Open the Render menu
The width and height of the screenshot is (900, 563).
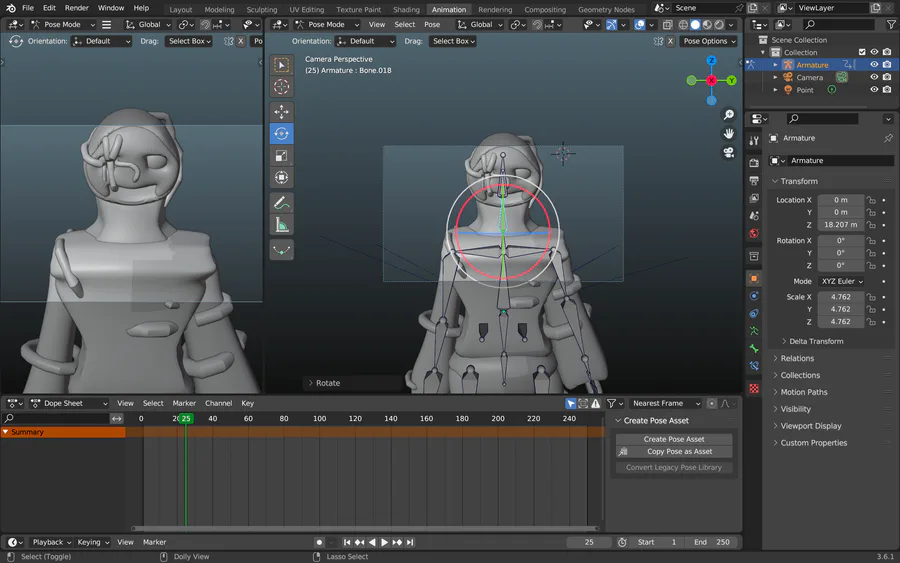[77, 8]
